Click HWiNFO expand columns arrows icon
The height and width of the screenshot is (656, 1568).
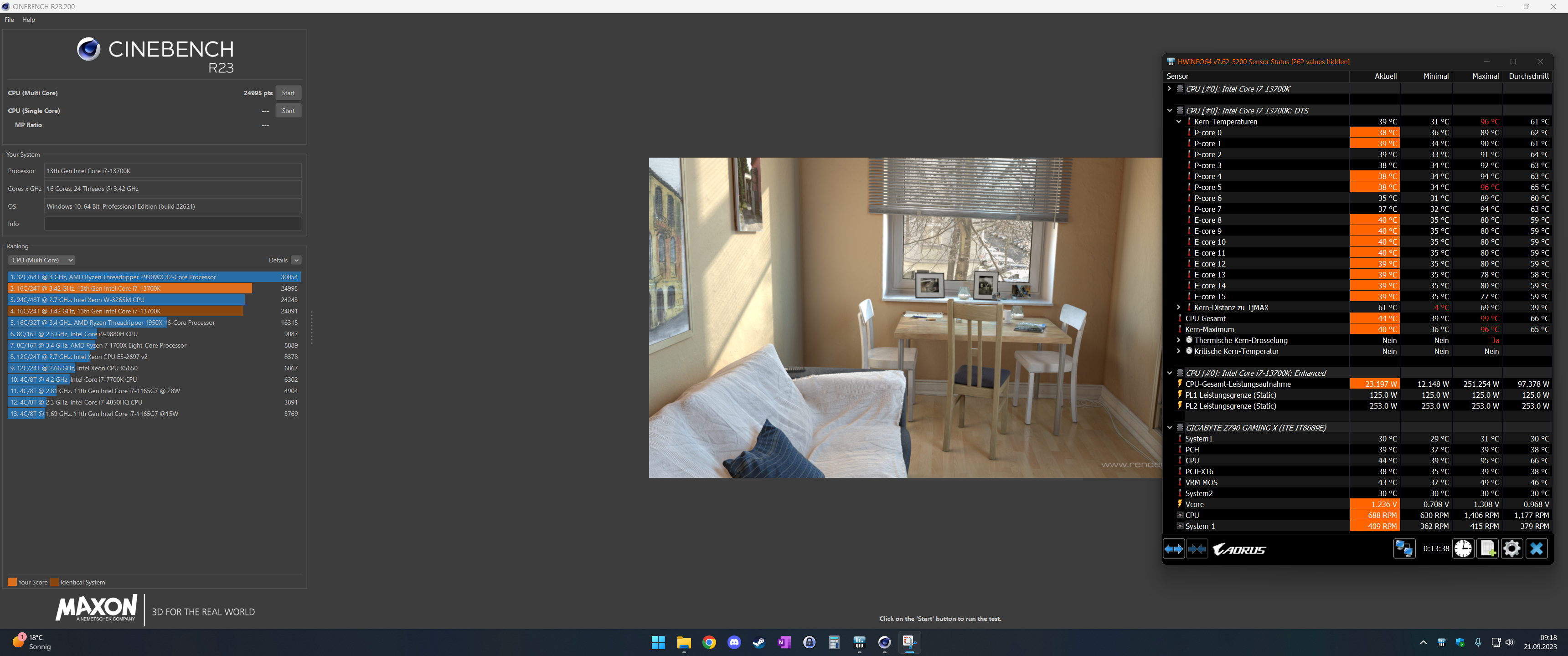[x=1174, y=549]
